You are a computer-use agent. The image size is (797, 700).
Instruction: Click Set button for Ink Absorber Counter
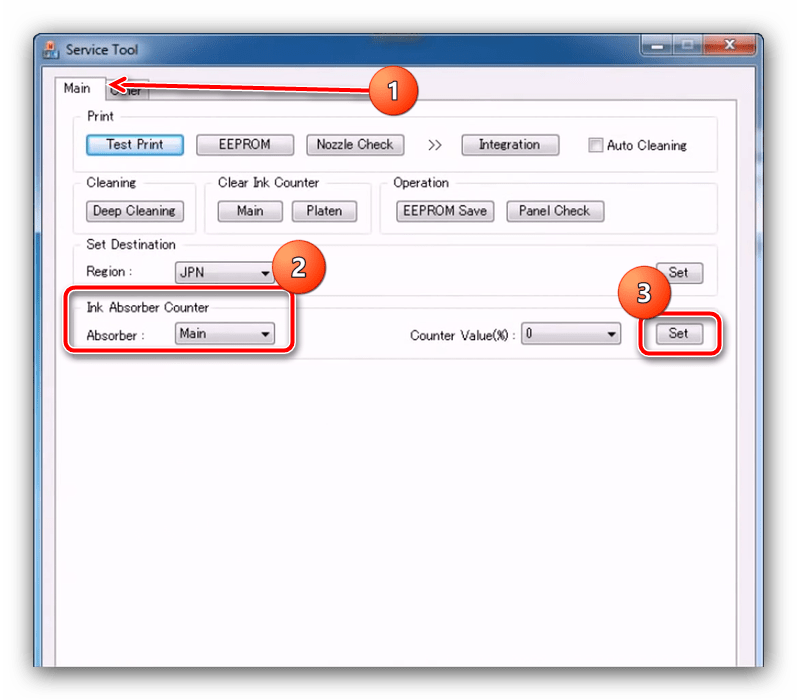[679, 333]
